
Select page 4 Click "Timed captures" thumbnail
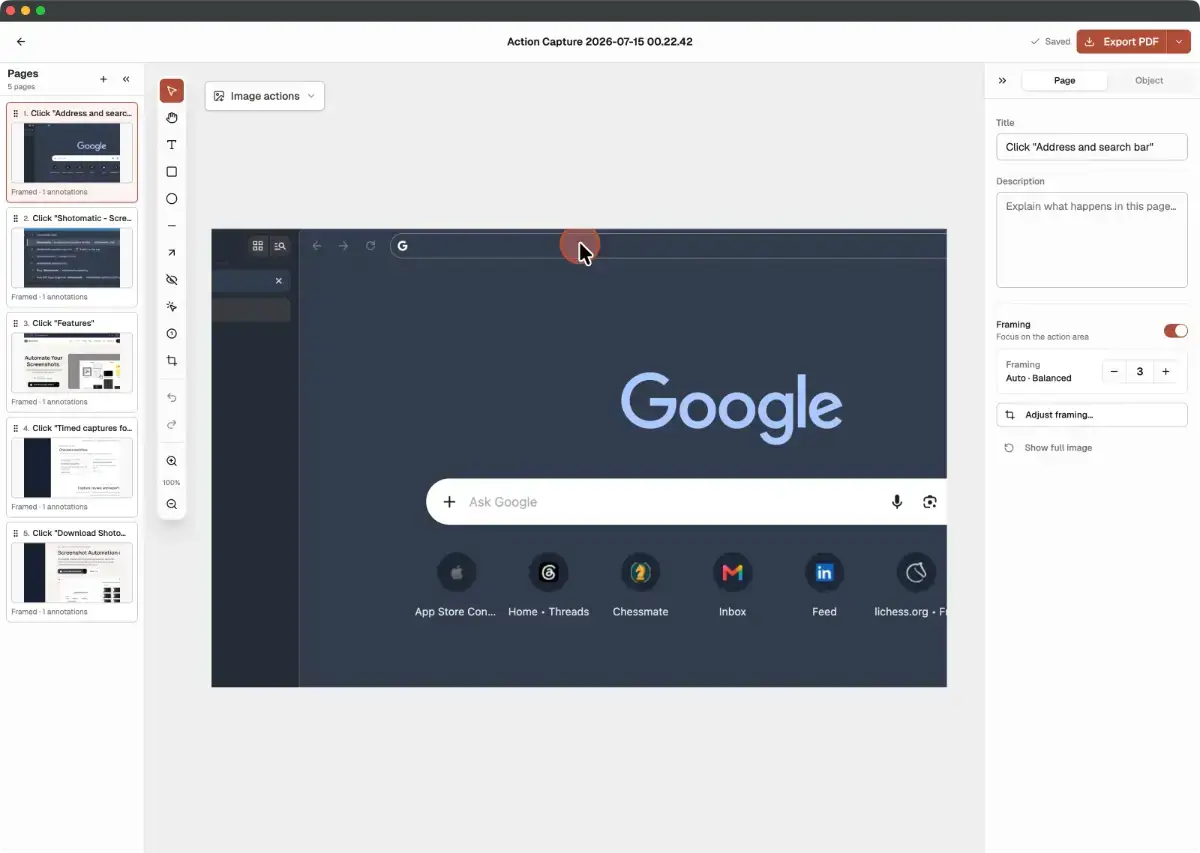coord(72,468)
